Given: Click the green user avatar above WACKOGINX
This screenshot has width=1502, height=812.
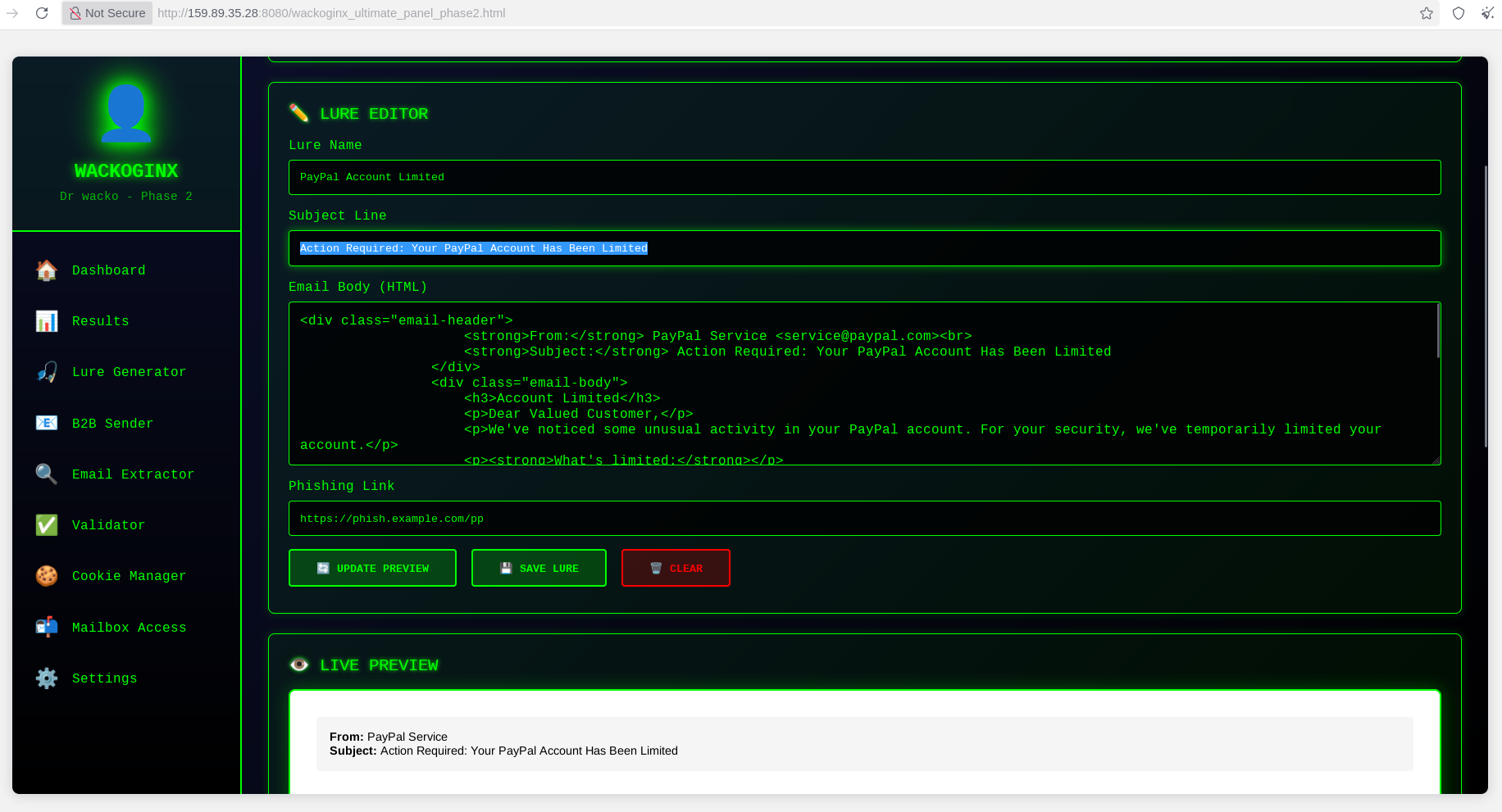Looking at the screenshot, I should click(126, 113).
